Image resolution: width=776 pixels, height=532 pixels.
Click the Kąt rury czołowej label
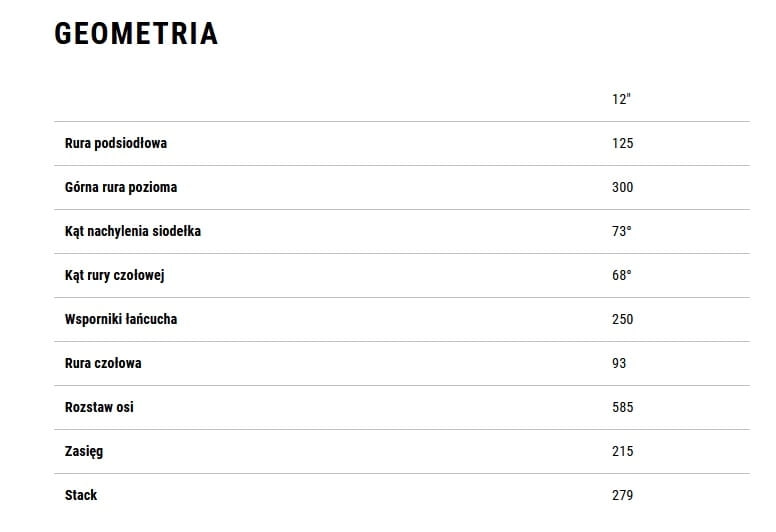[114, 275]
